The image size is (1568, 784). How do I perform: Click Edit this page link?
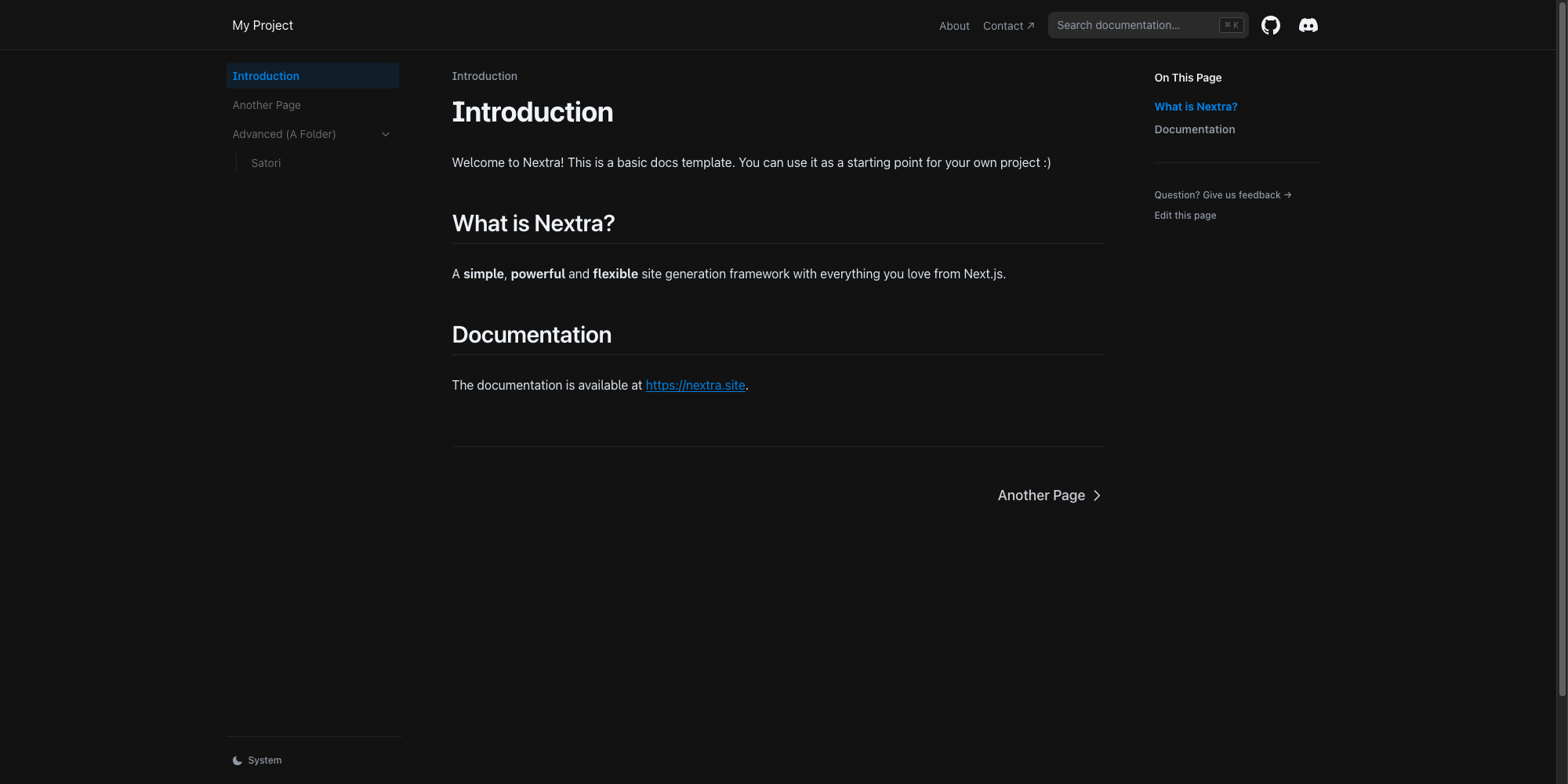1185,216
